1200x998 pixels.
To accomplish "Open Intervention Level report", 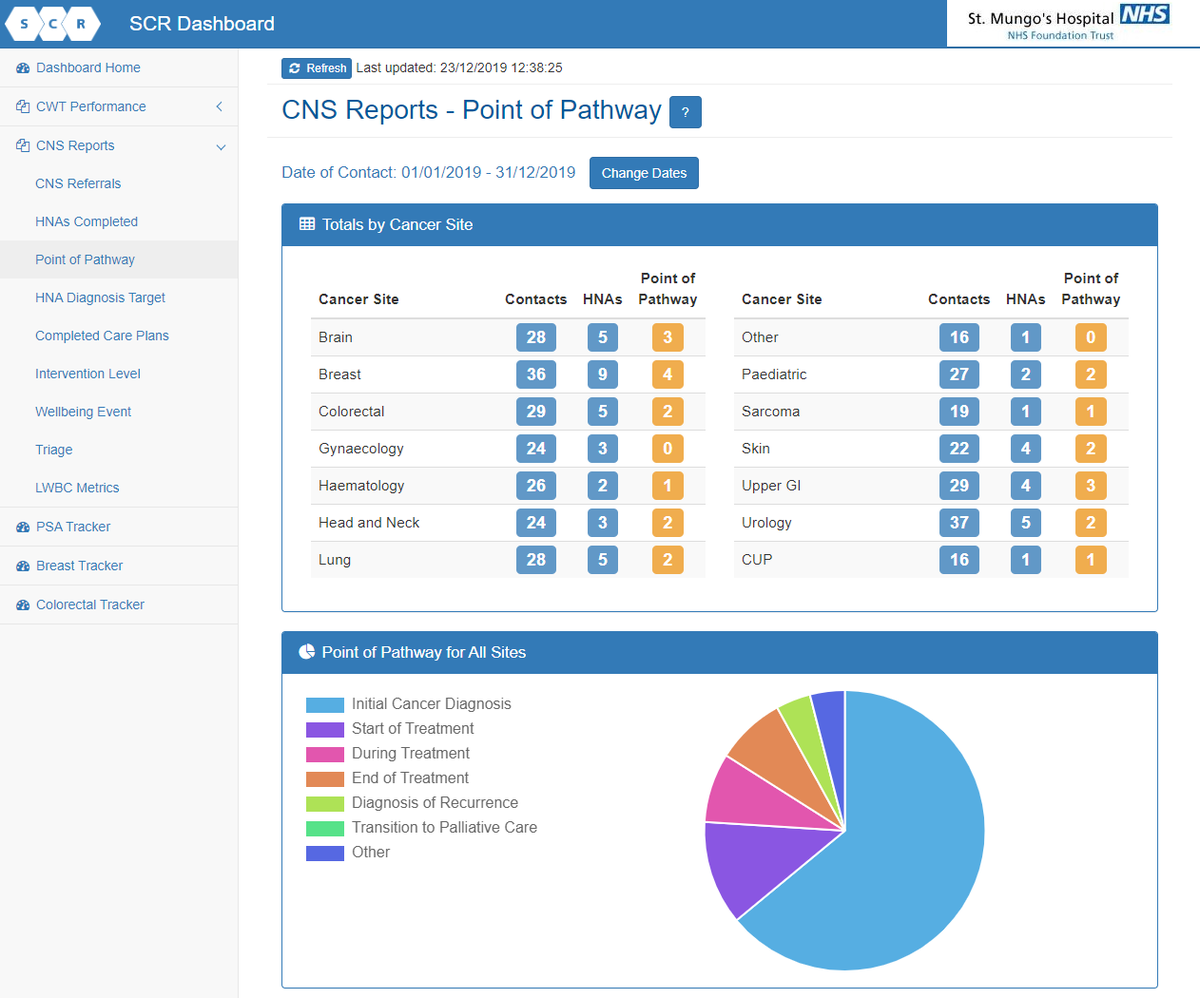I will [x=88, y=374].
